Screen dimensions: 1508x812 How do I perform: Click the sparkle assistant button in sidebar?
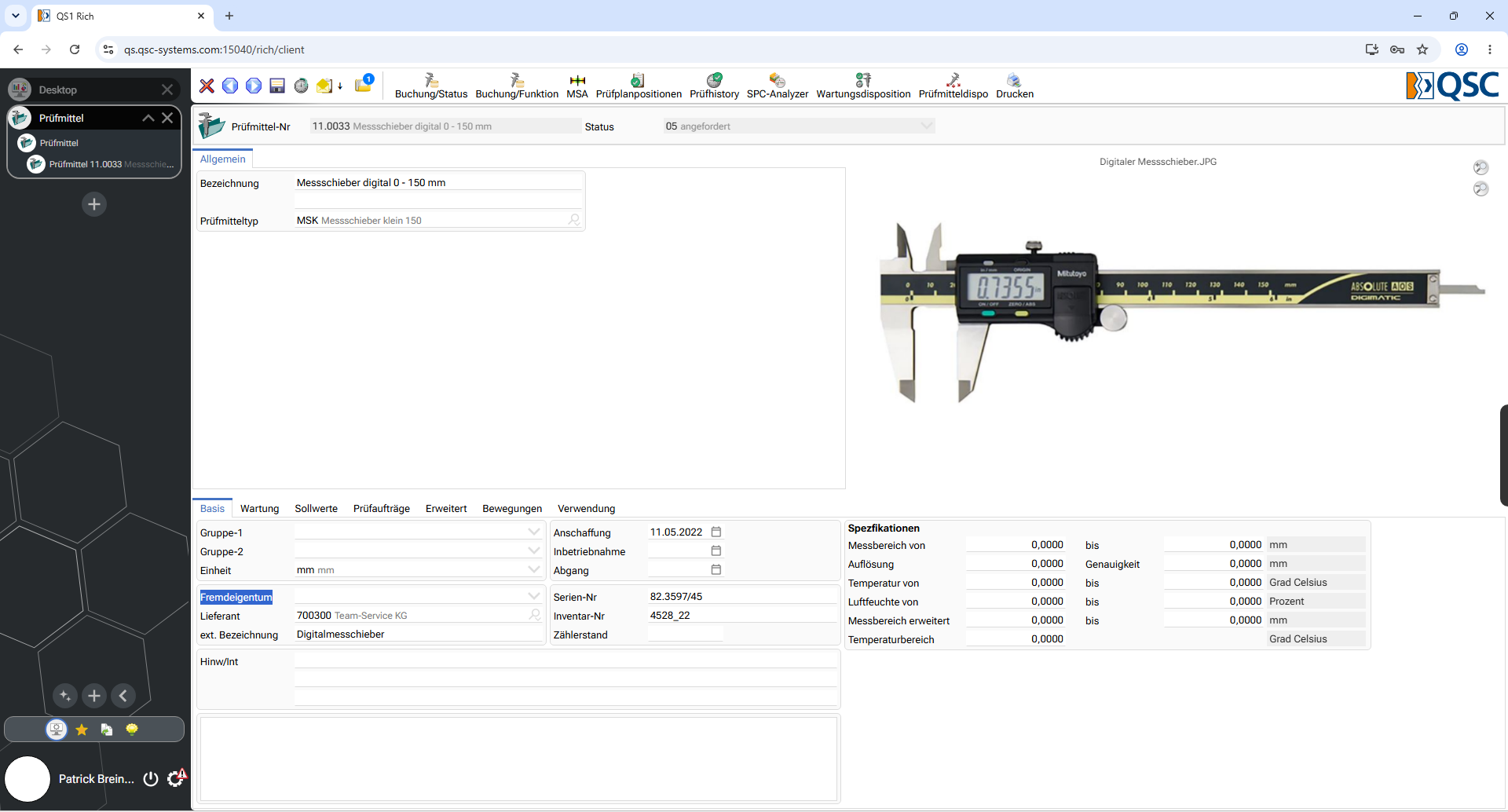tap(65, 696)
